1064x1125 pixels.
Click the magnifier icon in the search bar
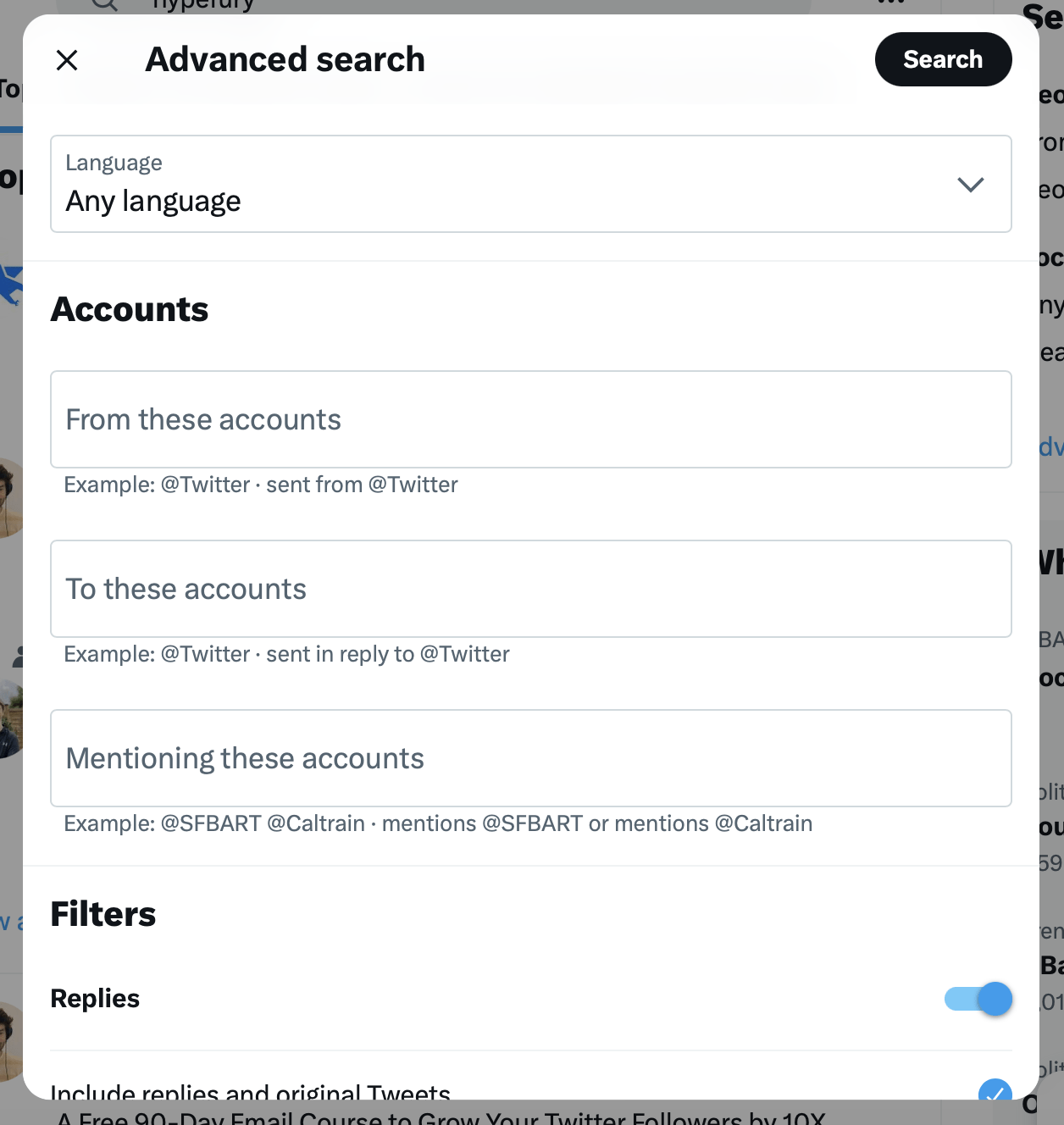coord(103,5)
